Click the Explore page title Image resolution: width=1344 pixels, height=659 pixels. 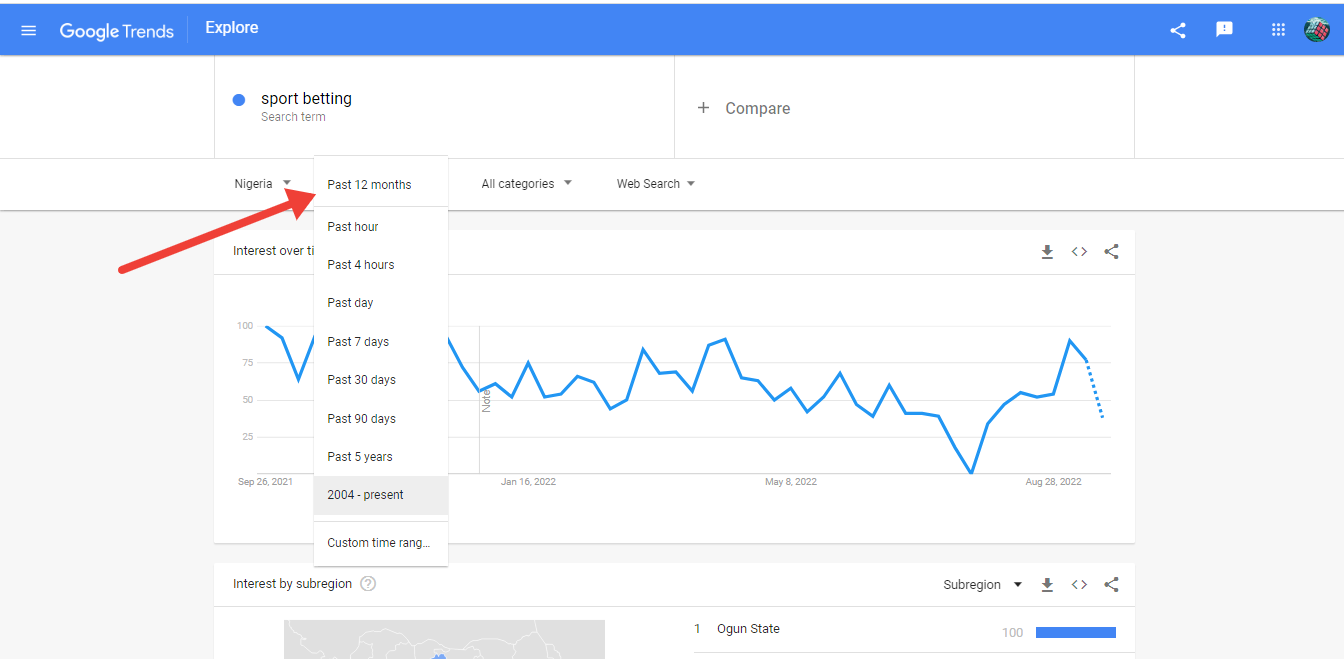pyautogui.click(x=232, y=28)
